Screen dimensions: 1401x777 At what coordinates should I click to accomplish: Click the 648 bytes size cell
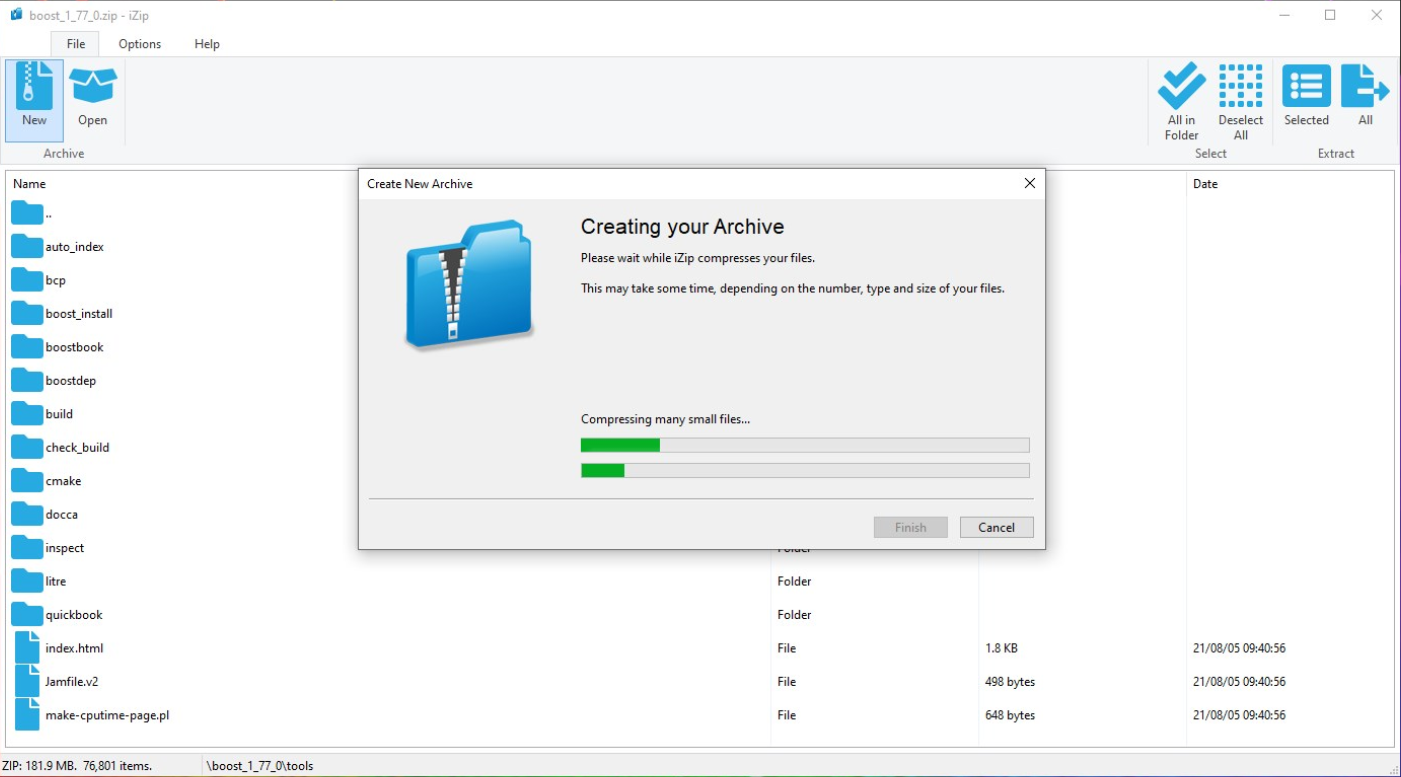1010,715
